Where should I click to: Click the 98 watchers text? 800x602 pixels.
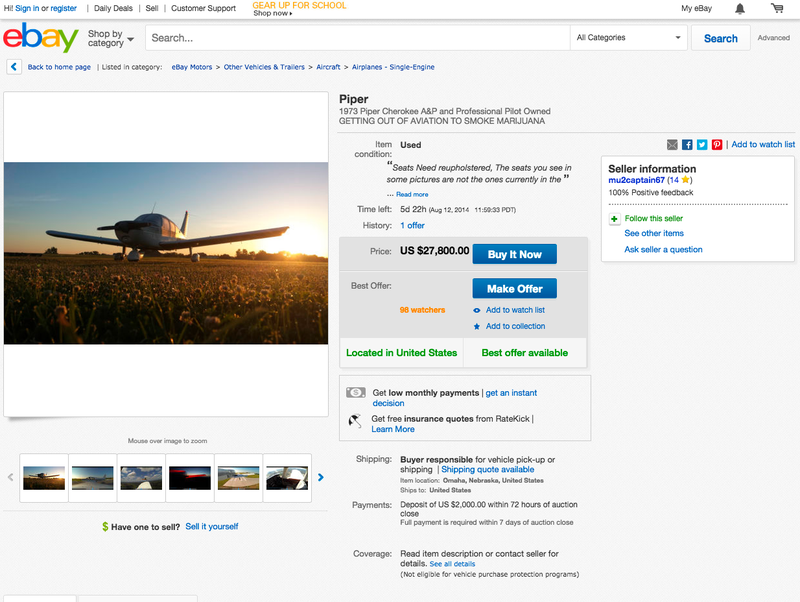pos(422,310)
